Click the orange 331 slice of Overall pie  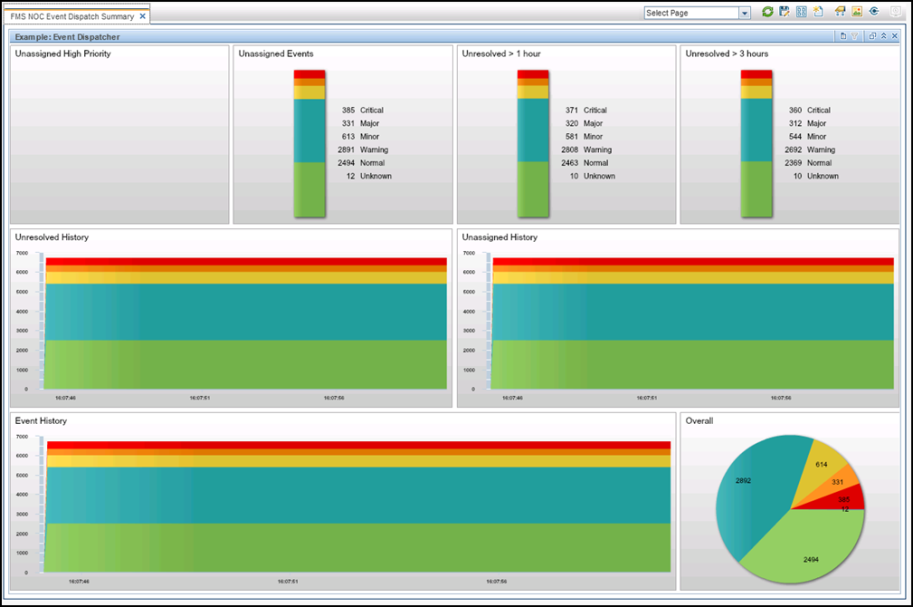[838, 482]
